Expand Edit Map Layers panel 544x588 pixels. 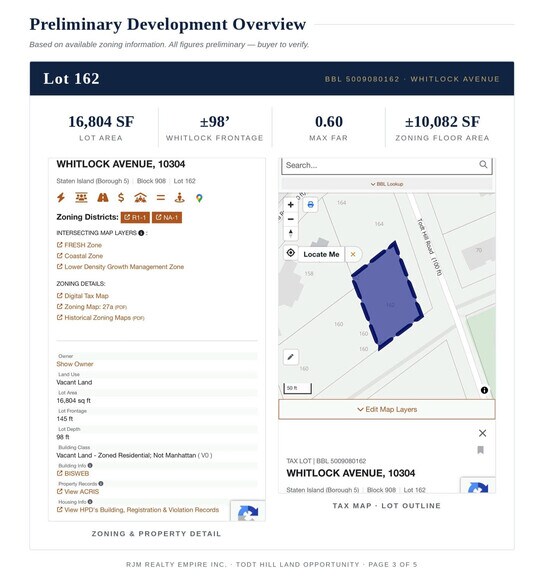pyautogui.click(x=387, y=409)
